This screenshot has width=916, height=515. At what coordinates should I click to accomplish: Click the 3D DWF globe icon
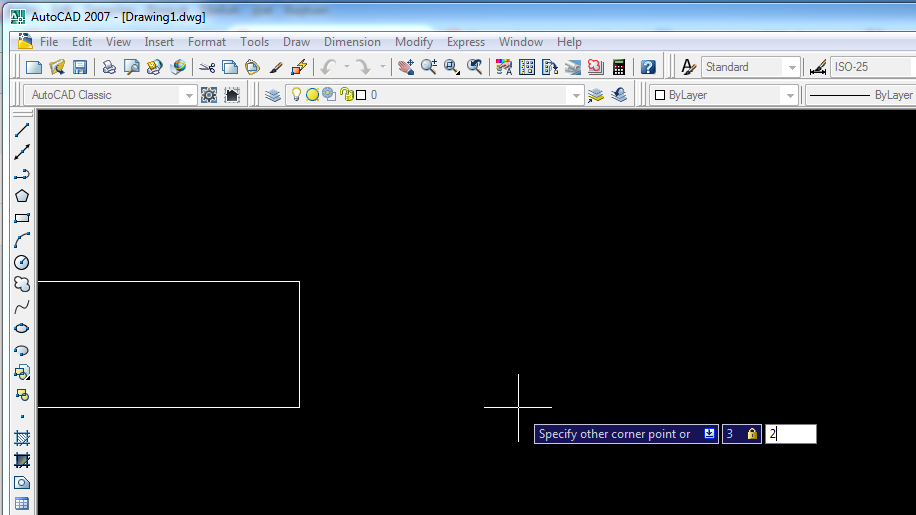[178, 67]
